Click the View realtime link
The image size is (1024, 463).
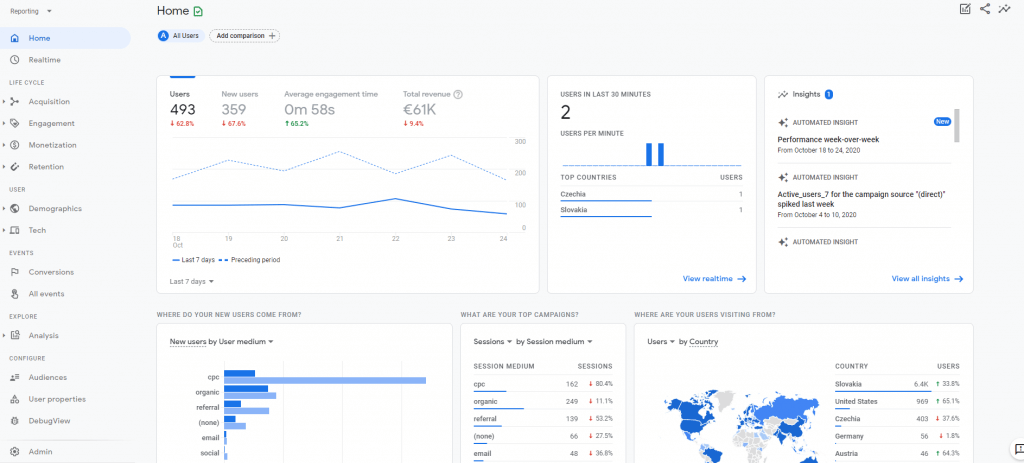714,279
